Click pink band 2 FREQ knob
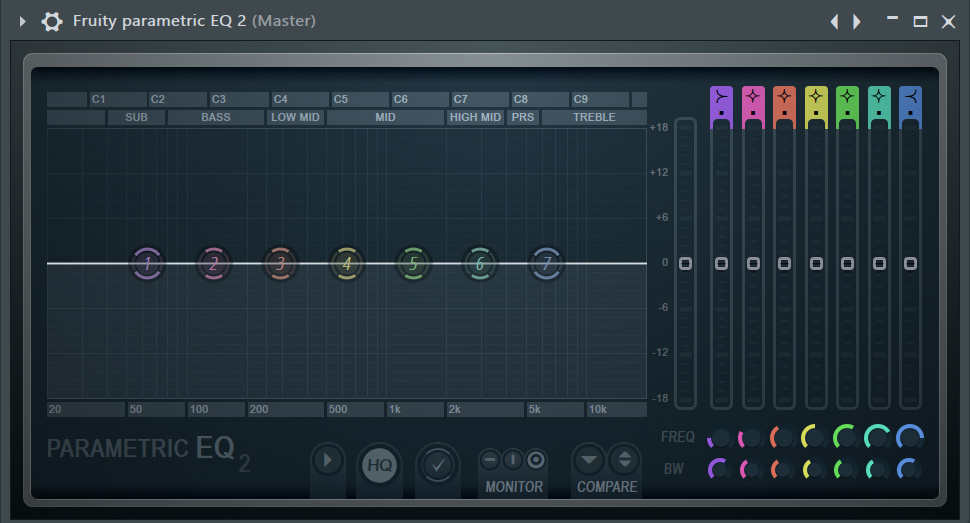970x523 pixels. 752,438
